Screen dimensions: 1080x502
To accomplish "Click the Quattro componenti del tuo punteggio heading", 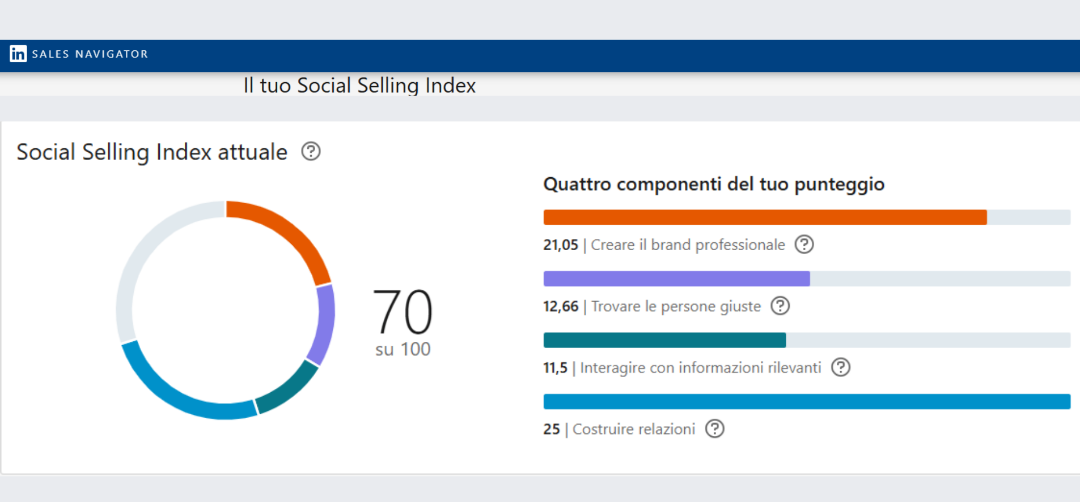I will tap(713, 184).
